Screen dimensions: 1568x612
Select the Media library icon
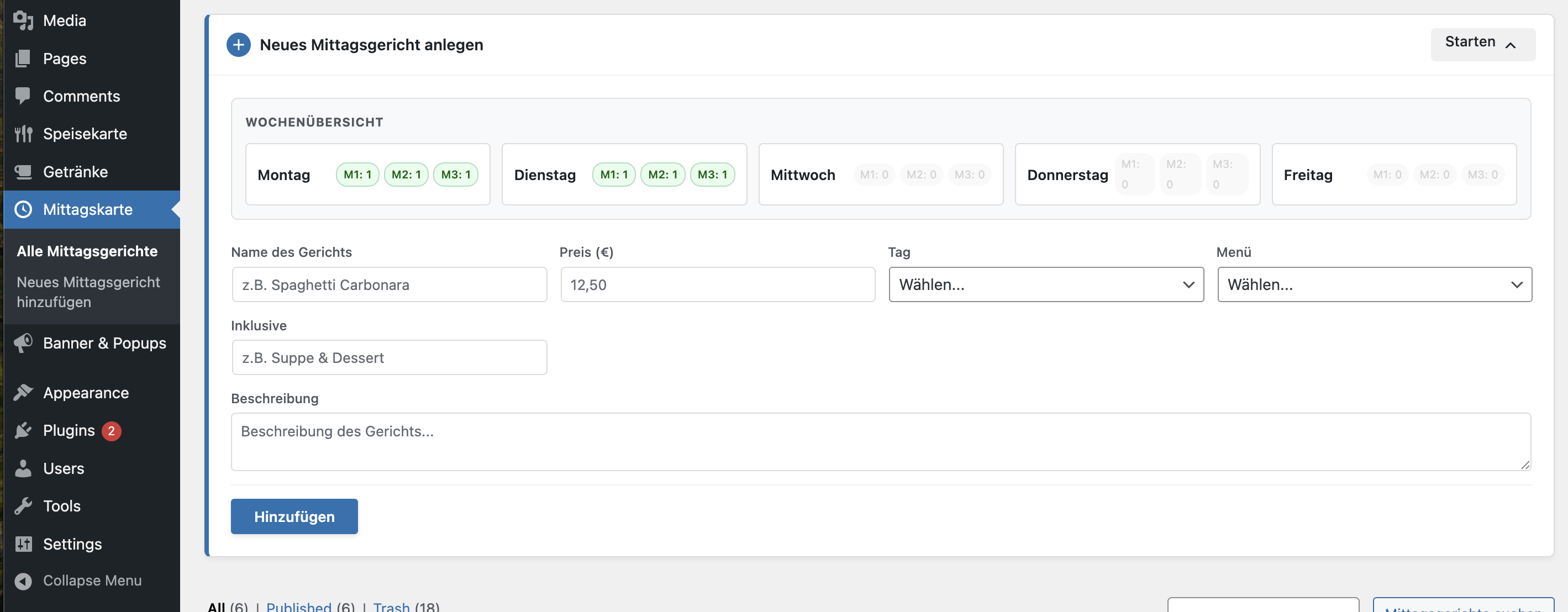(x=23, y=20)
